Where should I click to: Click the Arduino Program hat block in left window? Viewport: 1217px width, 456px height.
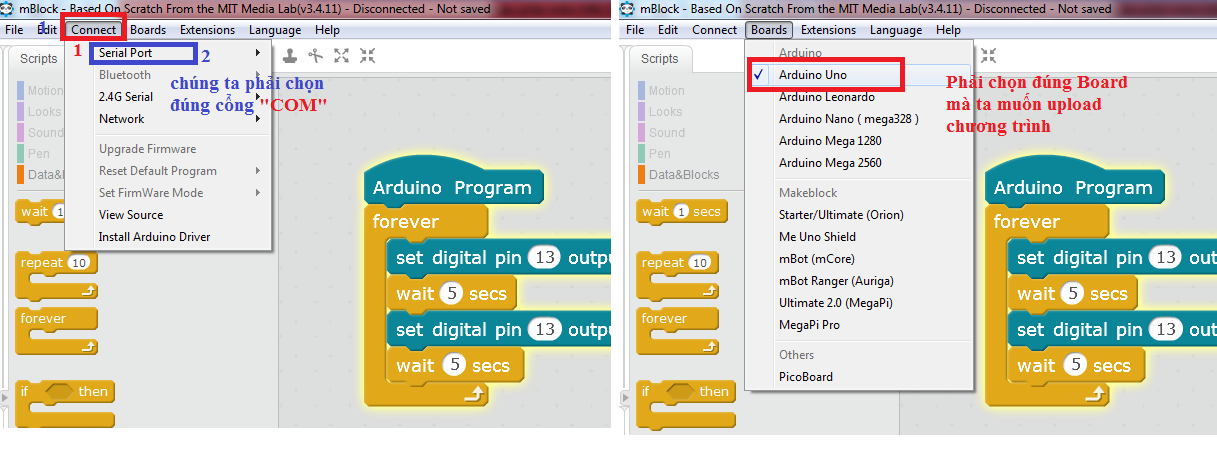tap(452, 187)
